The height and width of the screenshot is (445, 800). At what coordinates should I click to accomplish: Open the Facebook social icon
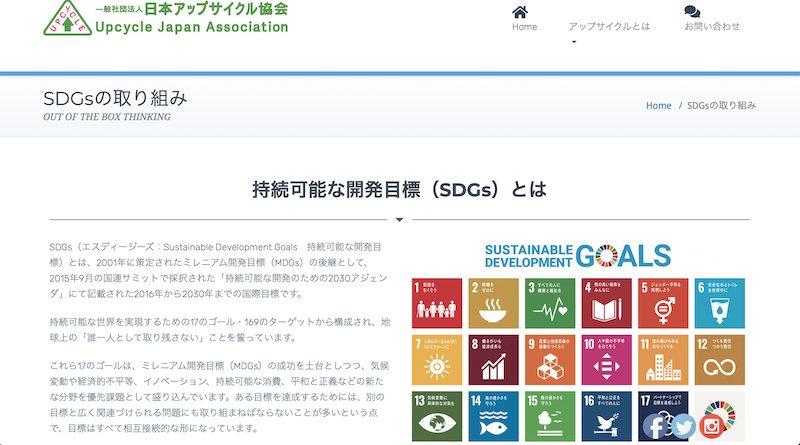657,425
